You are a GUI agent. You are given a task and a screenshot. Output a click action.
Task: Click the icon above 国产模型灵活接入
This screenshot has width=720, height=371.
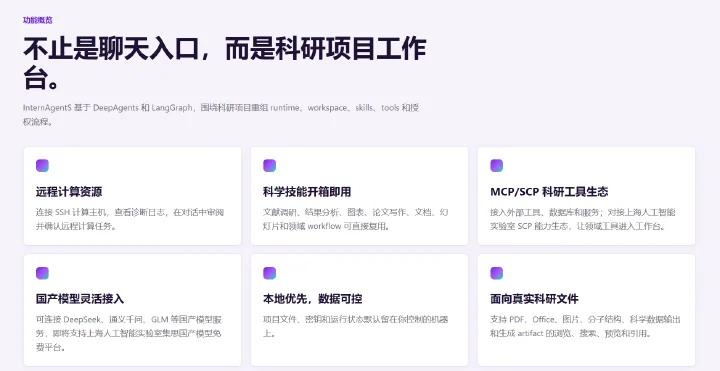coord(42,273)
